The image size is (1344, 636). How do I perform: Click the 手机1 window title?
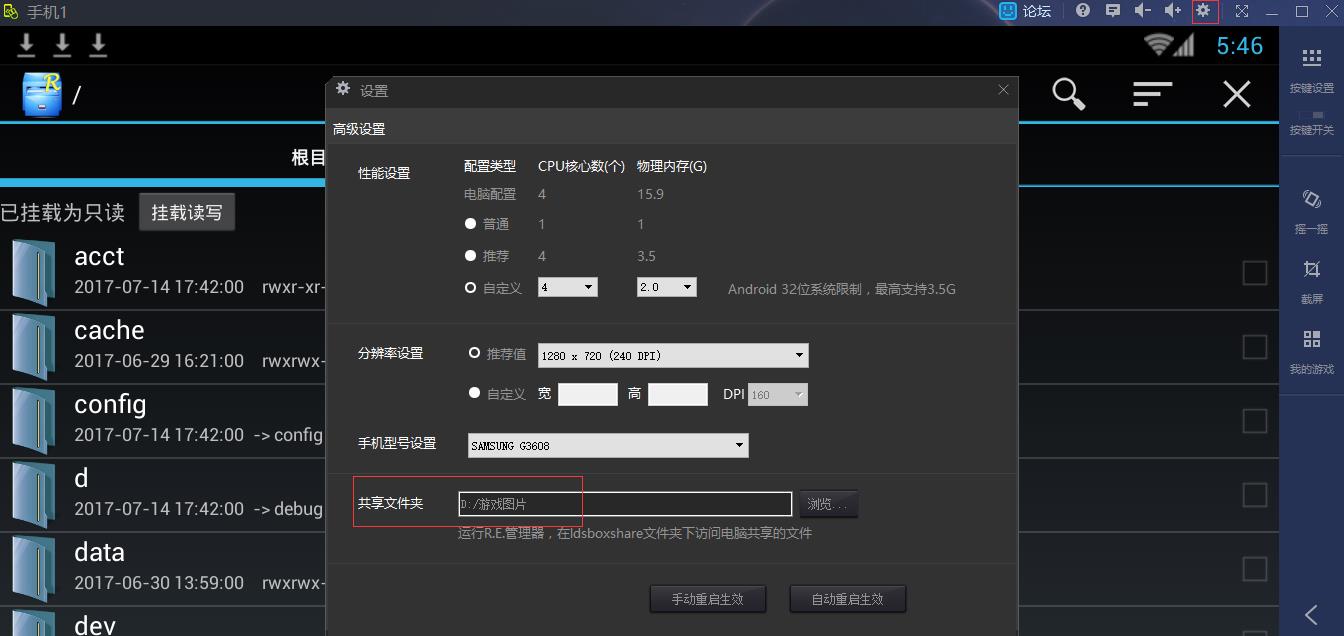click(x=46, y=12)
